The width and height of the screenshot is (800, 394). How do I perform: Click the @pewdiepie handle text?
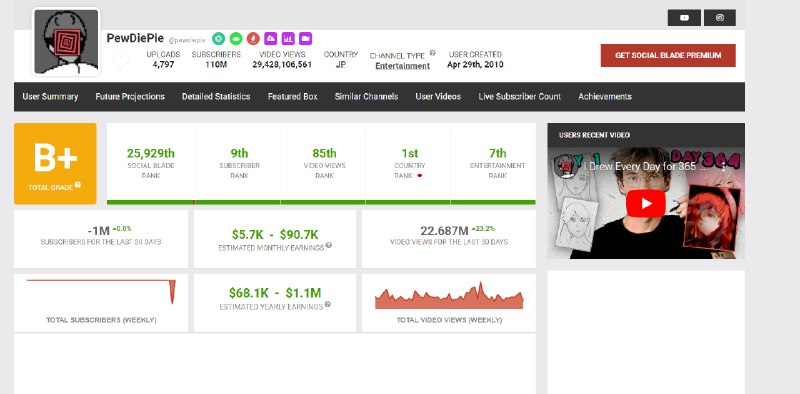point(187,40)
